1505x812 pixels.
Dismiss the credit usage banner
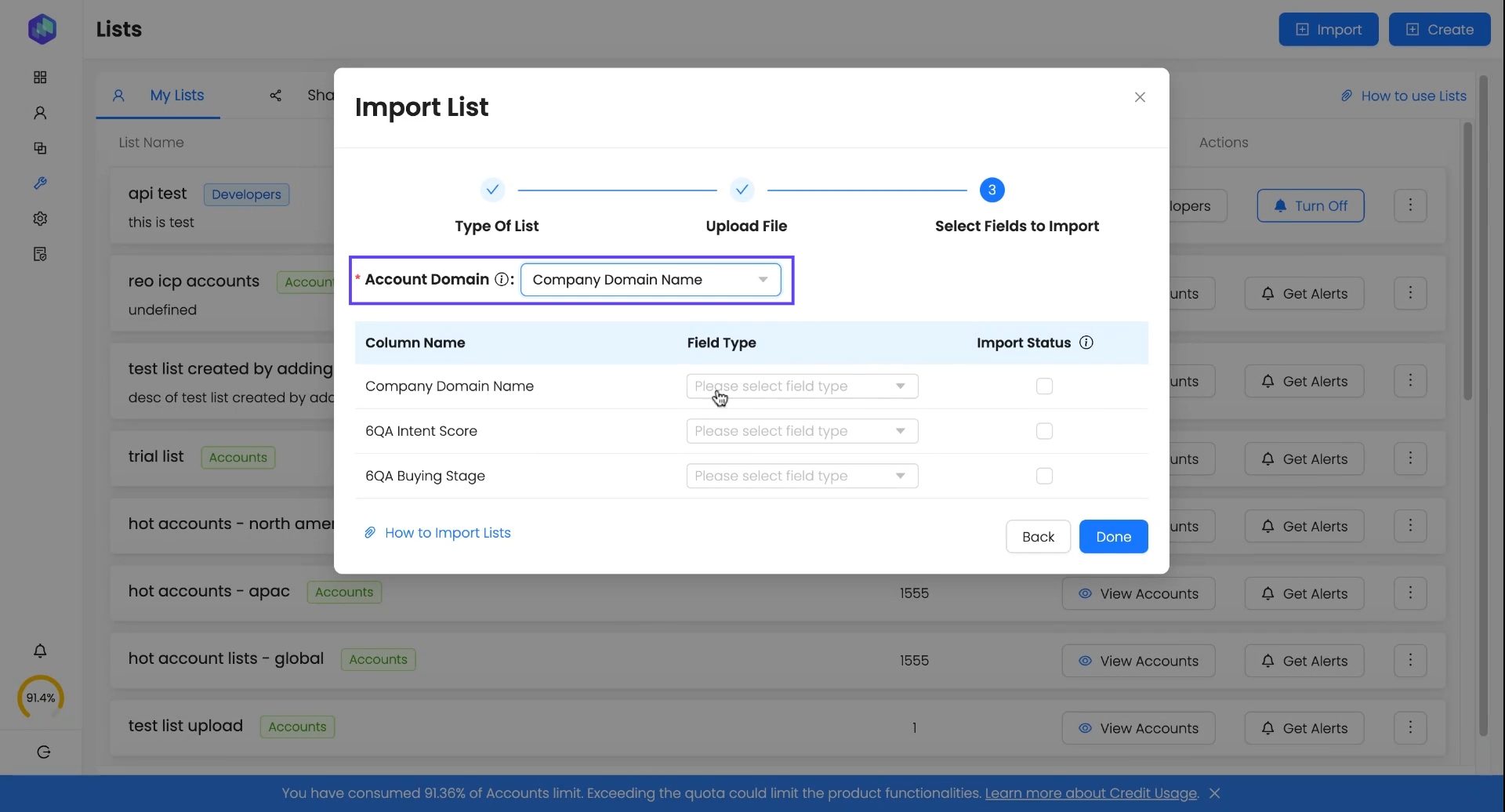pos(1215,793)
